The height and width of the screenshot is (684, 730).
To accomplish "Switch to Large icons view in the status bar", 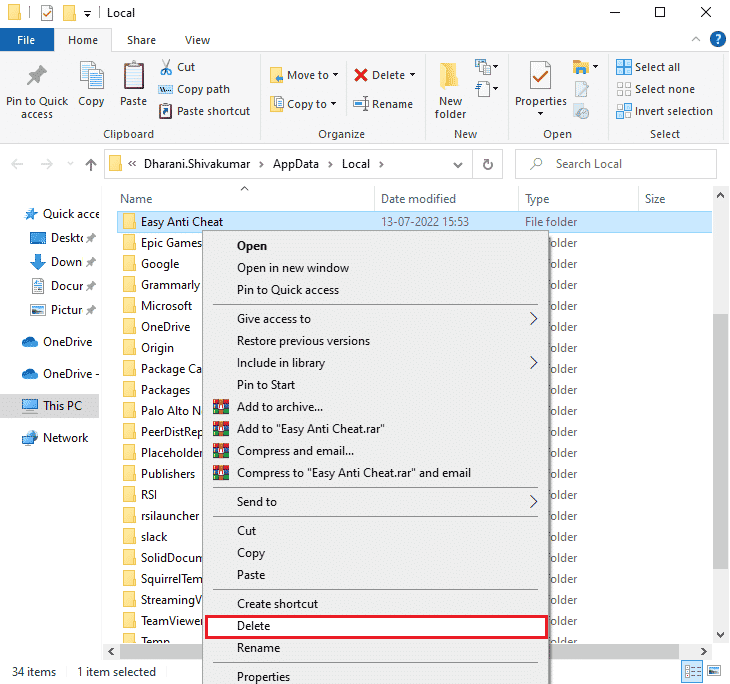I will [714, 671].
